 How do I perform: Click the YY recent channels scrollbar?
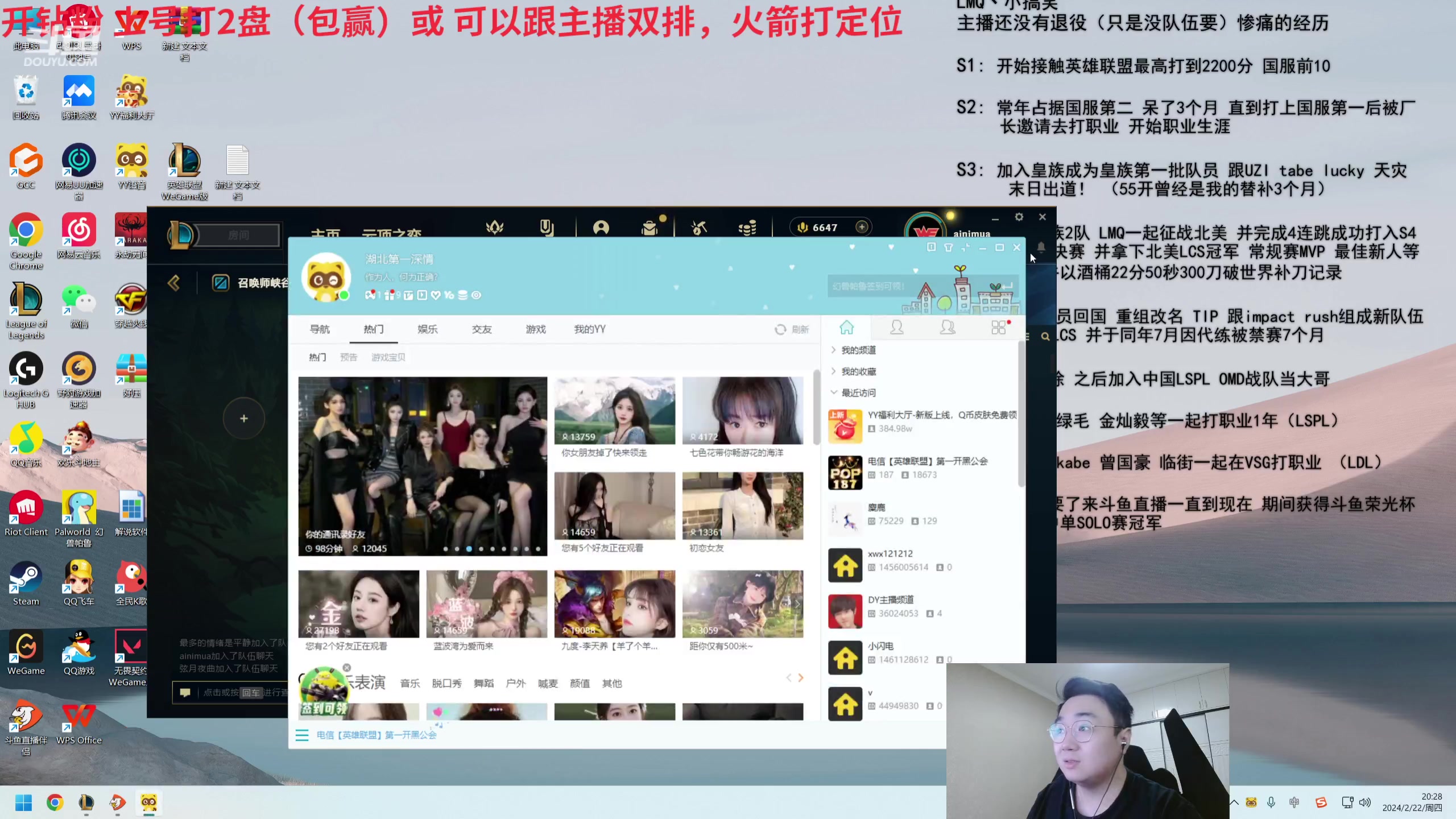coord(1021,413)
